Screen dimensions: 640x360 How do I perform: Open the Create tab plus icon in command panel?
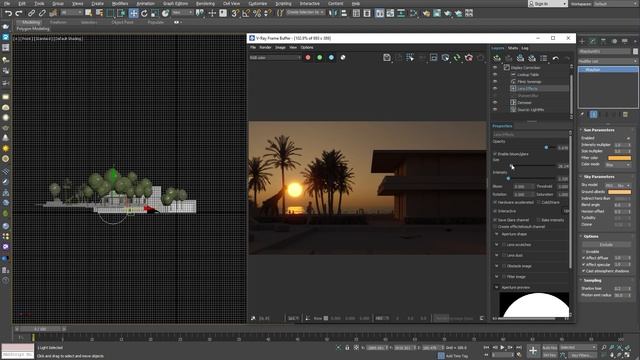click(x=582, y=41)
